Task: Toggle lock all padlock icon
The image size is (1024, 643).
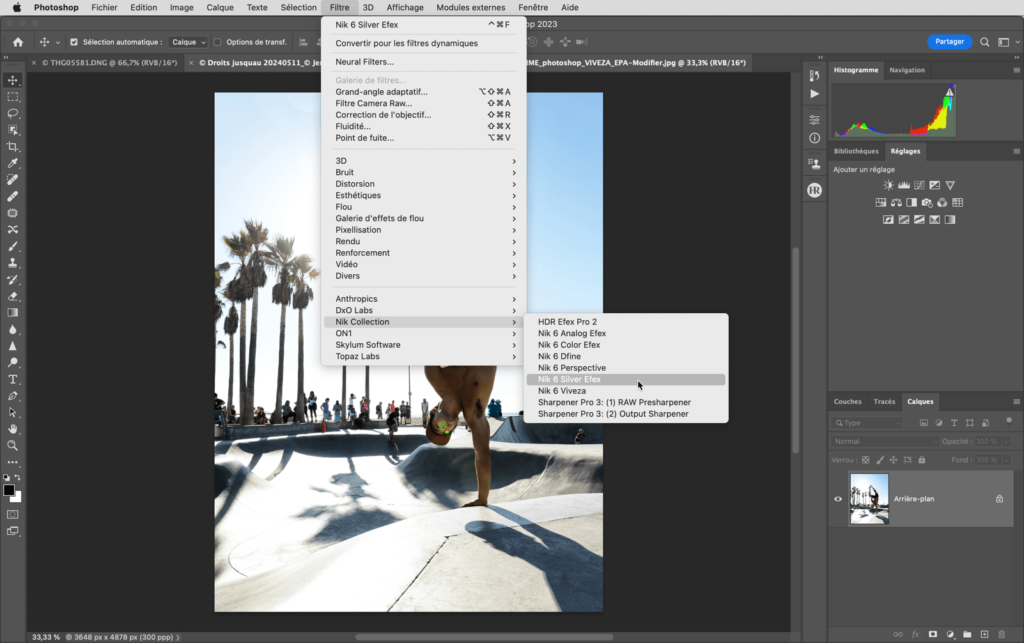Action: 921,460
